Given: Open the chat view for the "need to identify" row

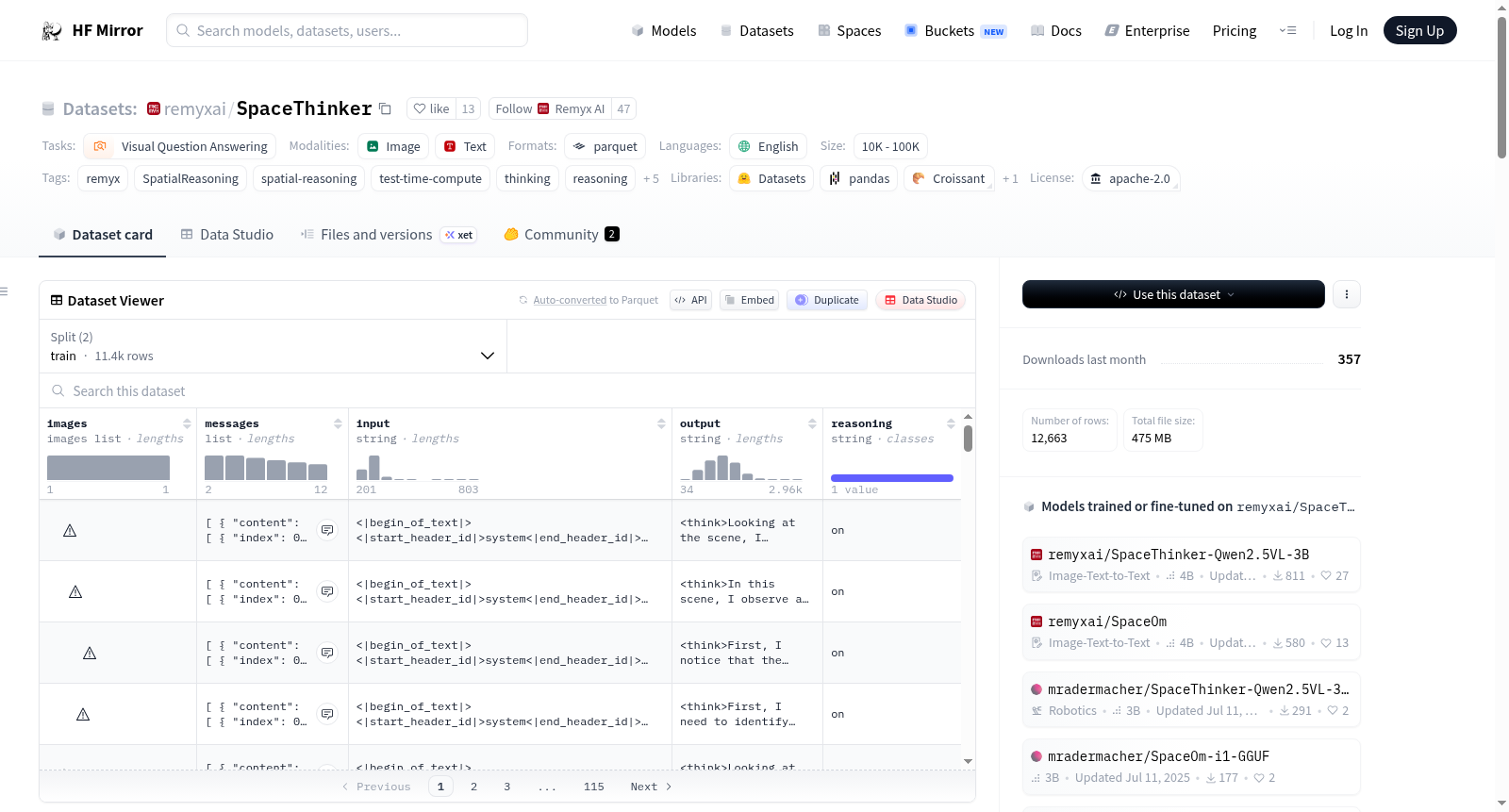Looking at the screenshot, I should tap(327, 714).
